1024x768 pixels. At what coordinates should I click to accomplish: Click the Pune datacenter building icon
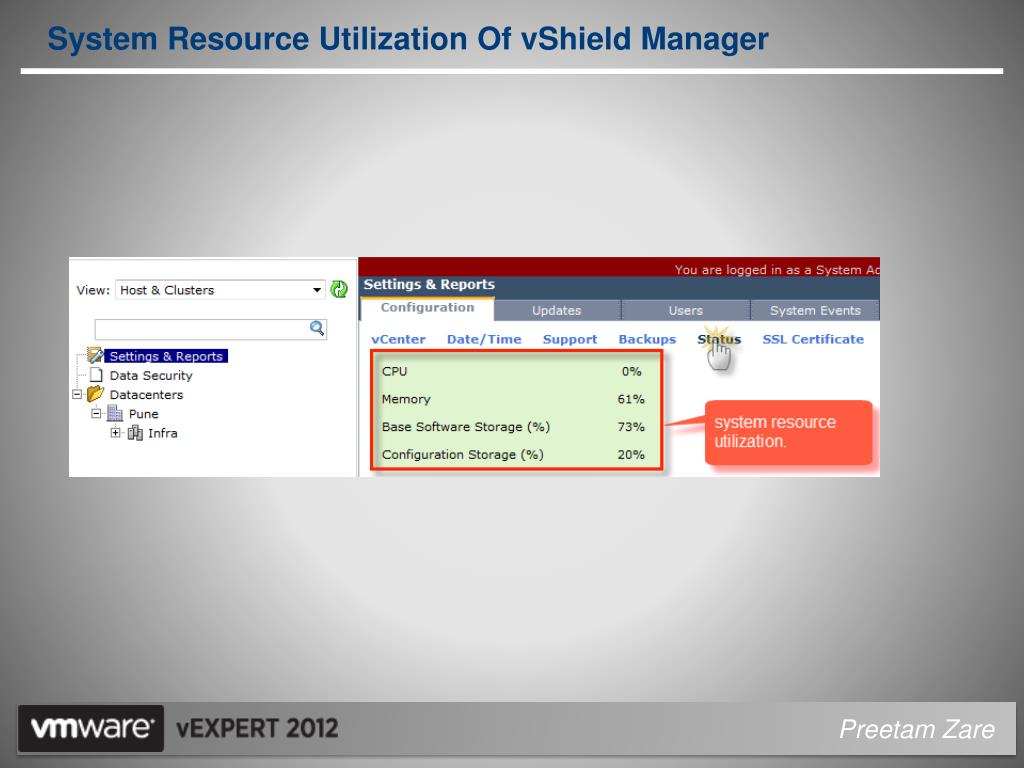pyautogui.click(x=115, y=413)
